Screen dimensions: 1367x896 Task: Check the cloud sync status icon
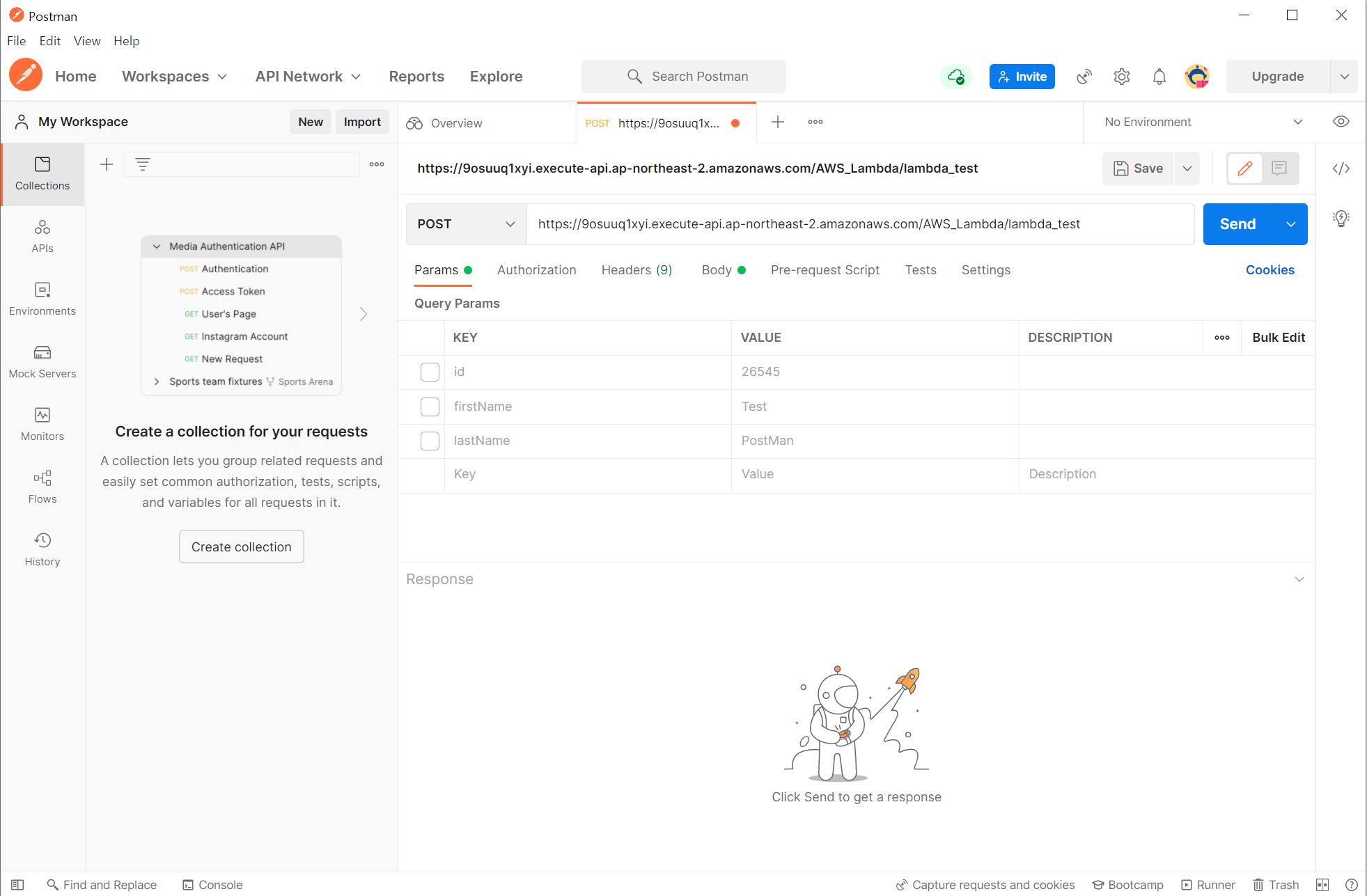[956, 76]
